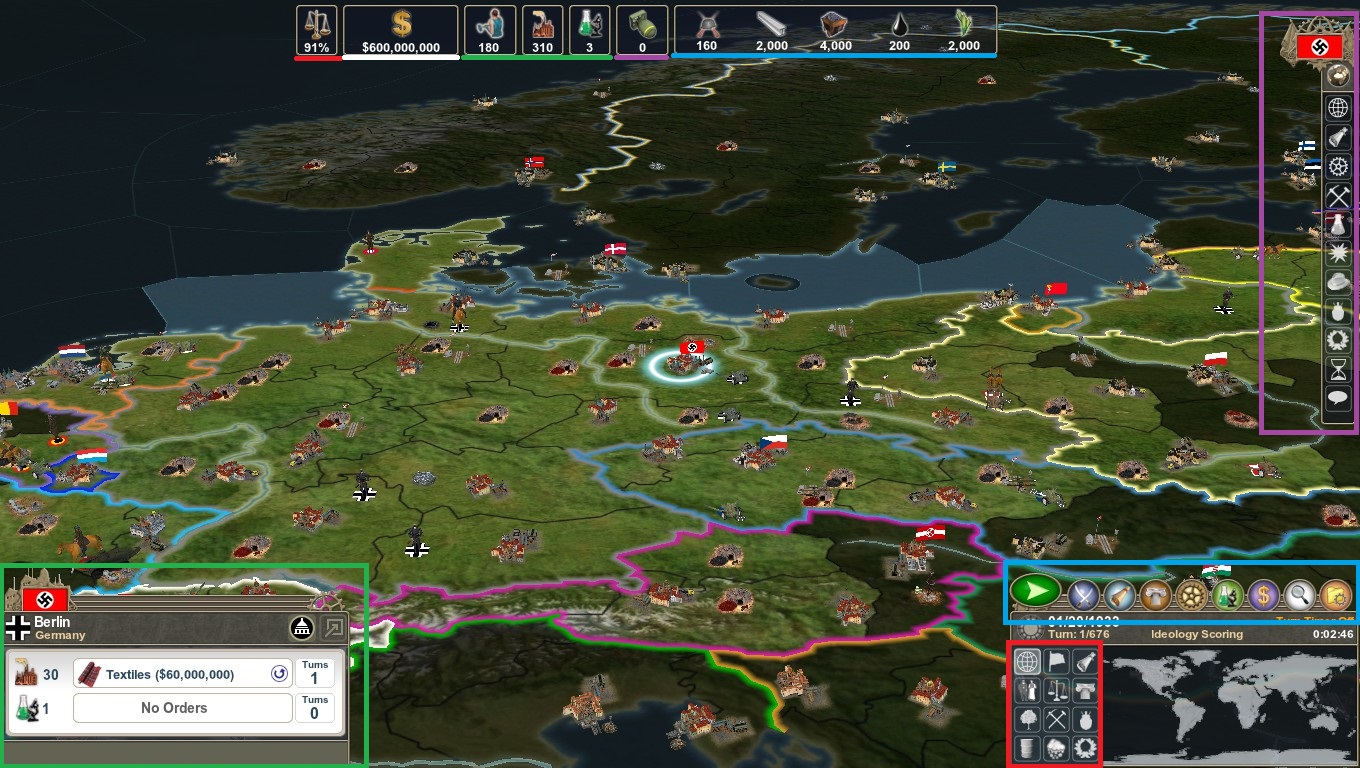
Task: Toggle the repeat icon on Textiles order
Action: coord(278,674)
